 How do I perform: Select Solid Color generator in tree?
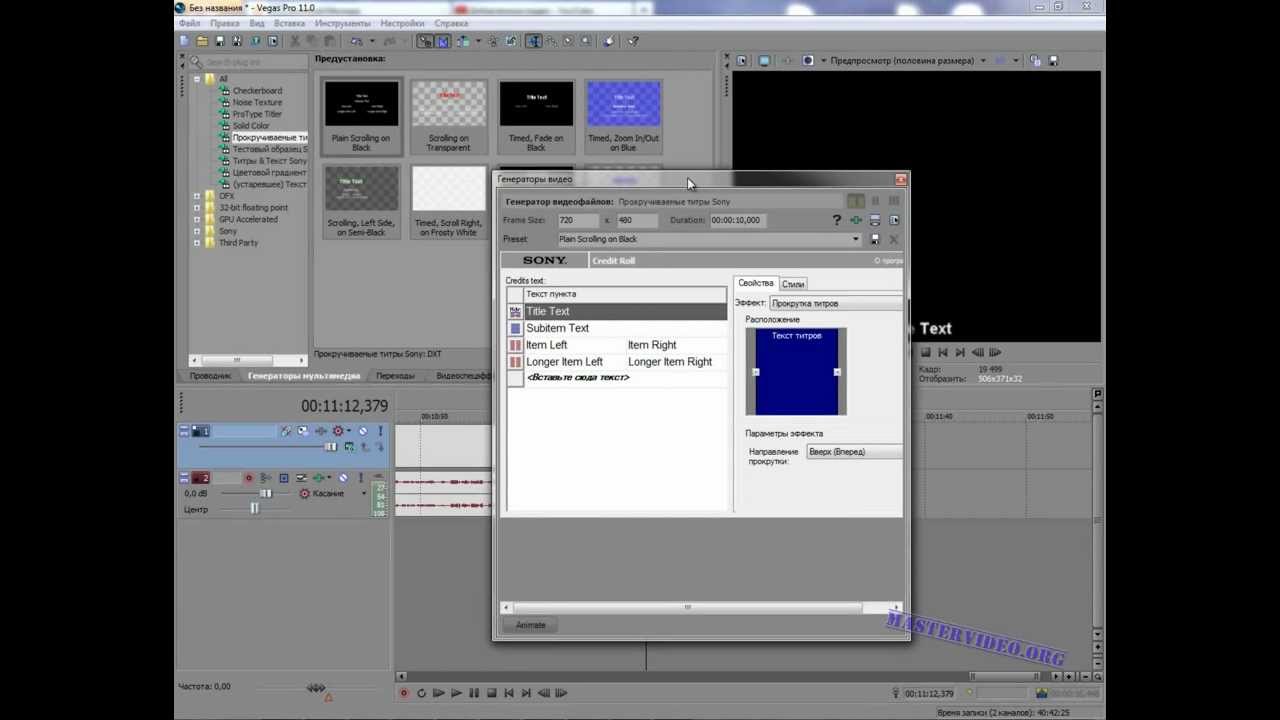[251, 126]
